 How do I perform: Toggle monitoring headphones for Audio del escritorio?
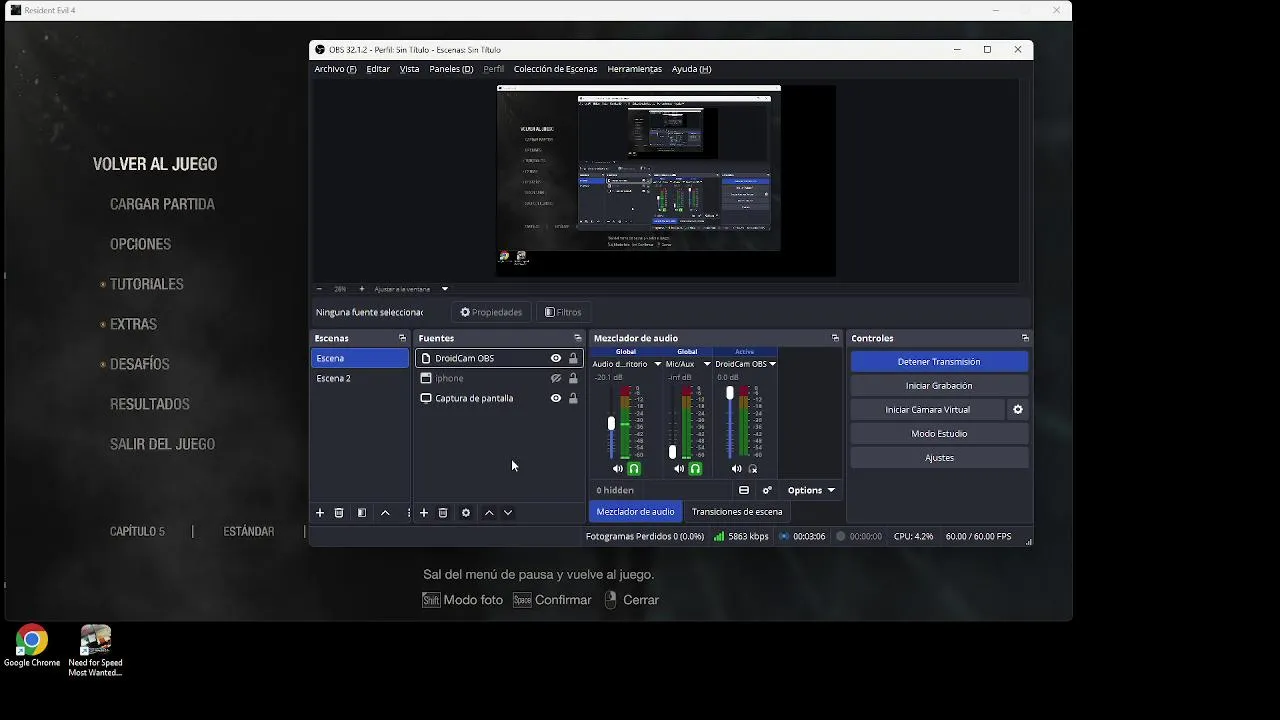coord(634,469)
